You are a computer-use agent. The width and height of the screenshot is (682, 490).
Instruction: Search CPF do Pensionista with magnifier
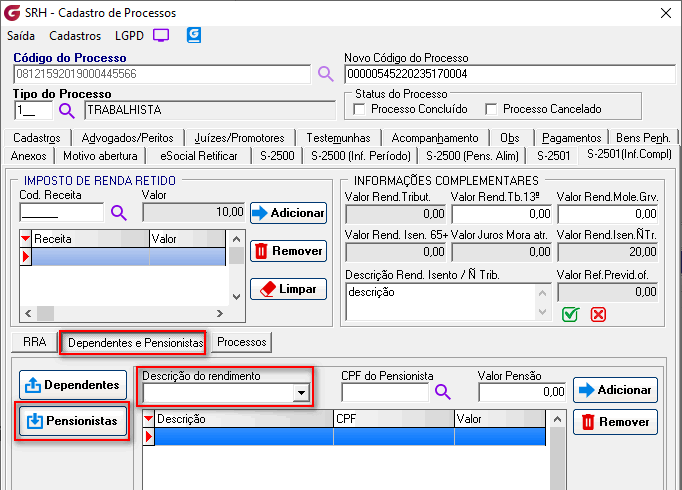(x=441, y=391)
